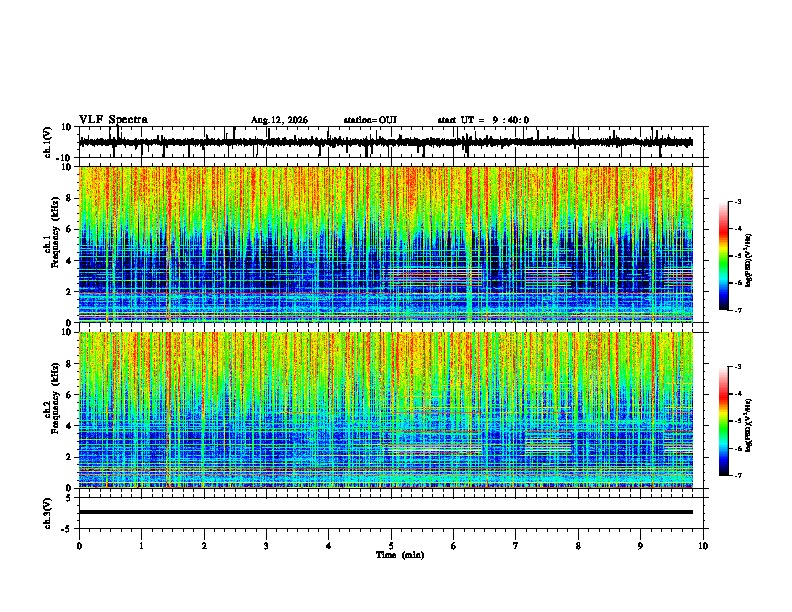Click the time axis tick label '10'
Screen dimensions: 792x612
[x=703, y=546]
